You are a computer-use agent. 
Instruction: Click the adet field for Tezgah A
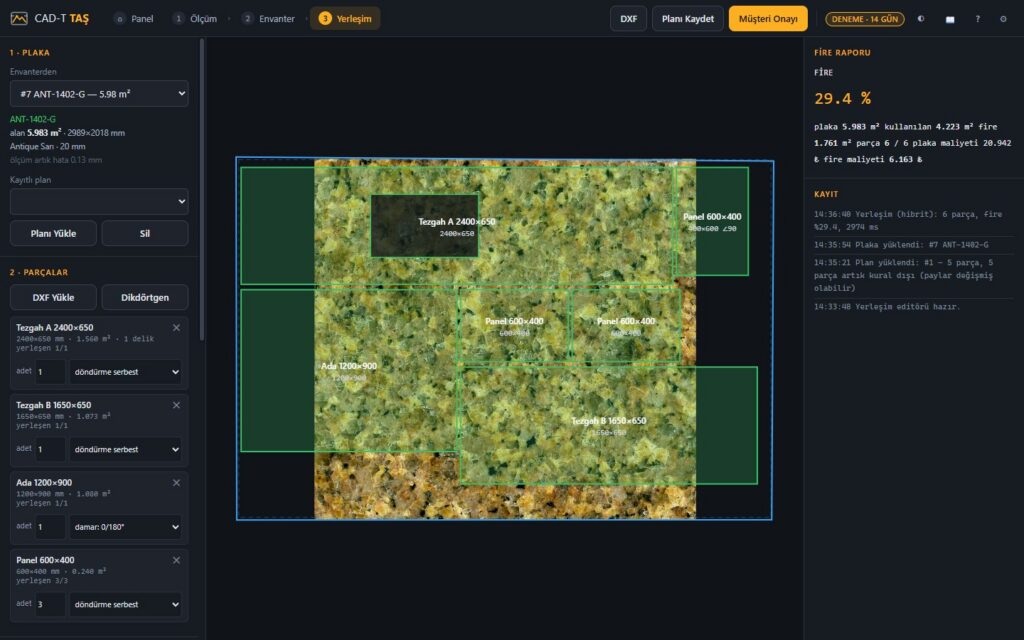(x=50, y=372)
